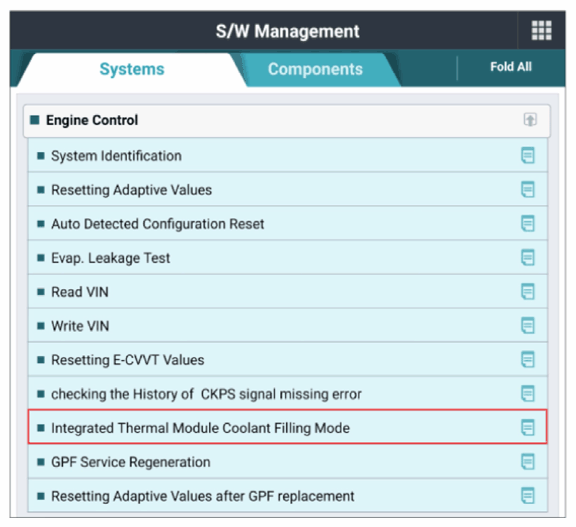Run Evap. Leakage Test
Image resolution: width=576 pixels, height=527 pixels.
[x=288, y=257]
